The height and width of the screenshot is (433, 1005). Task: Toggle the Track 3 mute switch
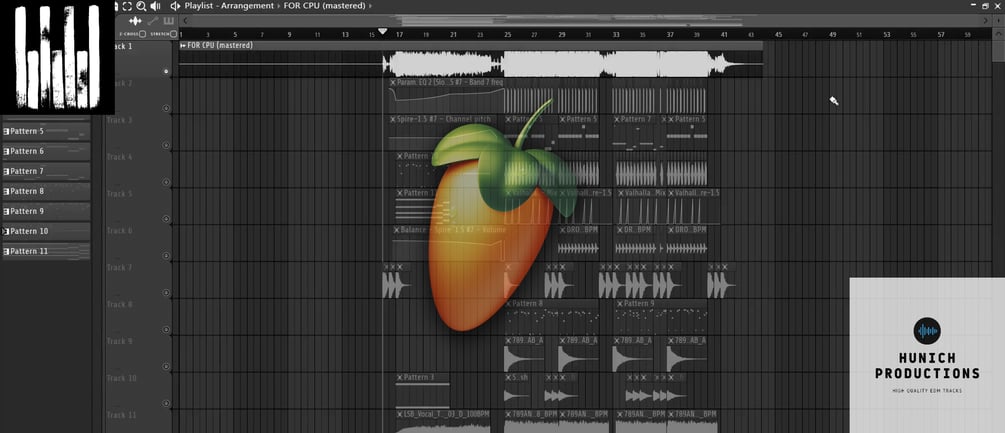point(167,145)
